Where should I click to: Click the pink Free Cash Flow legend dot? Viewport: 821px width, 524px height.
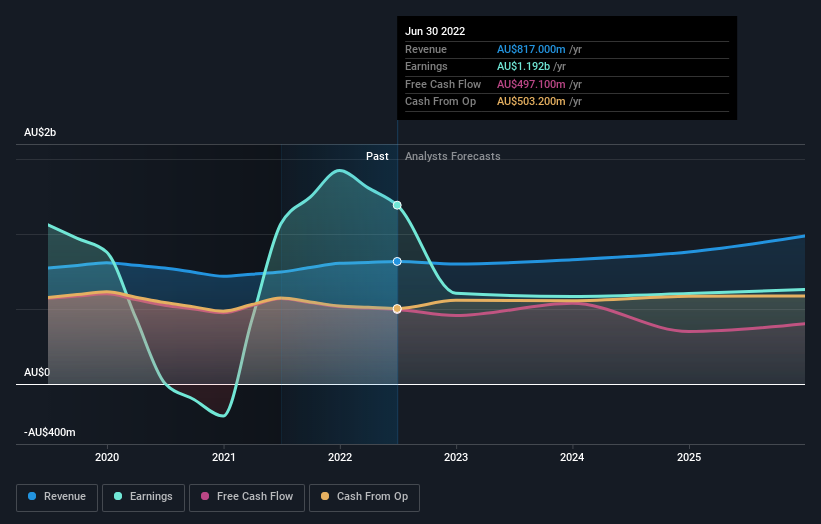[205, 496]
